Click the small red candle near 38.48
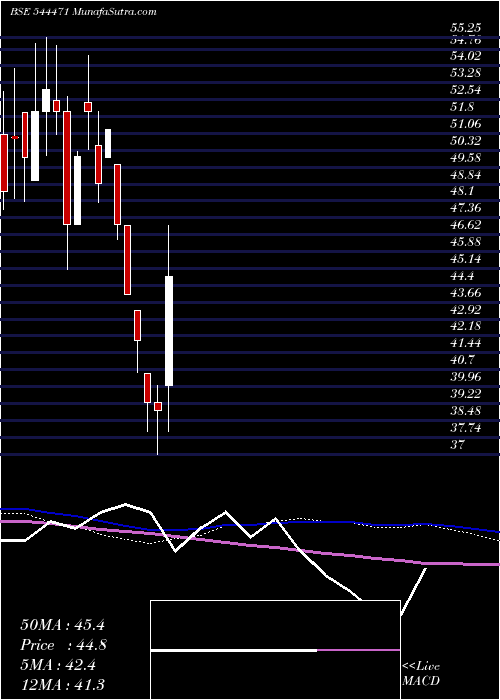Image resolution: width=500 pixels, height=700 pixels. pyautogui.click(x=158, y=407)
